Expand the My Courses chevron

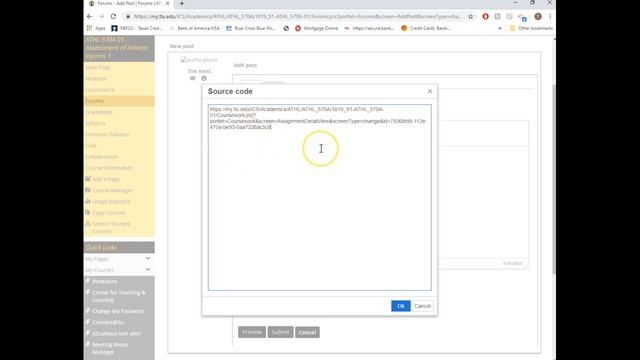coord(148,269)
